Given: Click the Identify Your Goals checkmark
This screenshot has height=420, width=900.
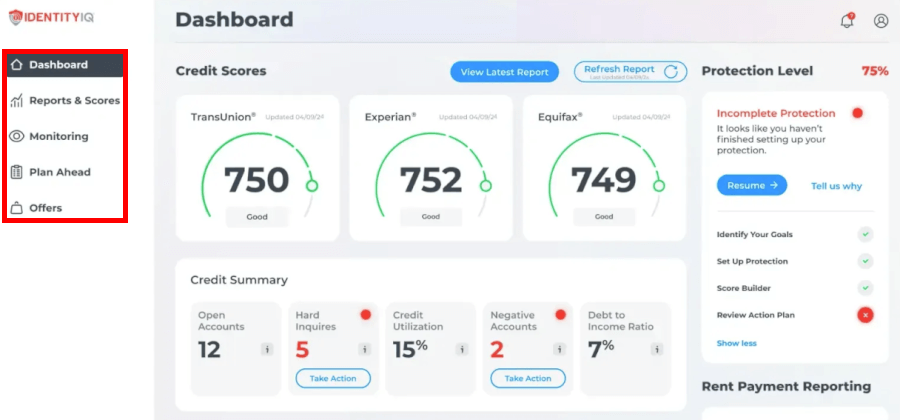Looking at the screenshot, I should click(866, 235).
